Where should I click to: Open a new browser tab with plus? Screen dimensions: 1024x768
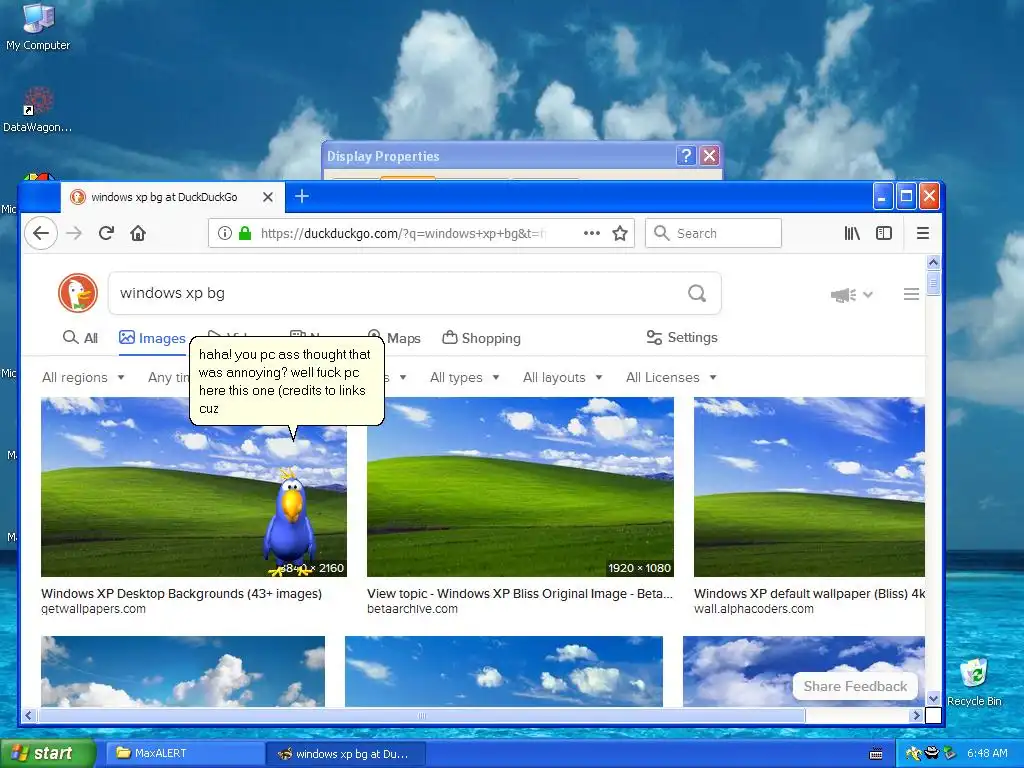(302, 197)
